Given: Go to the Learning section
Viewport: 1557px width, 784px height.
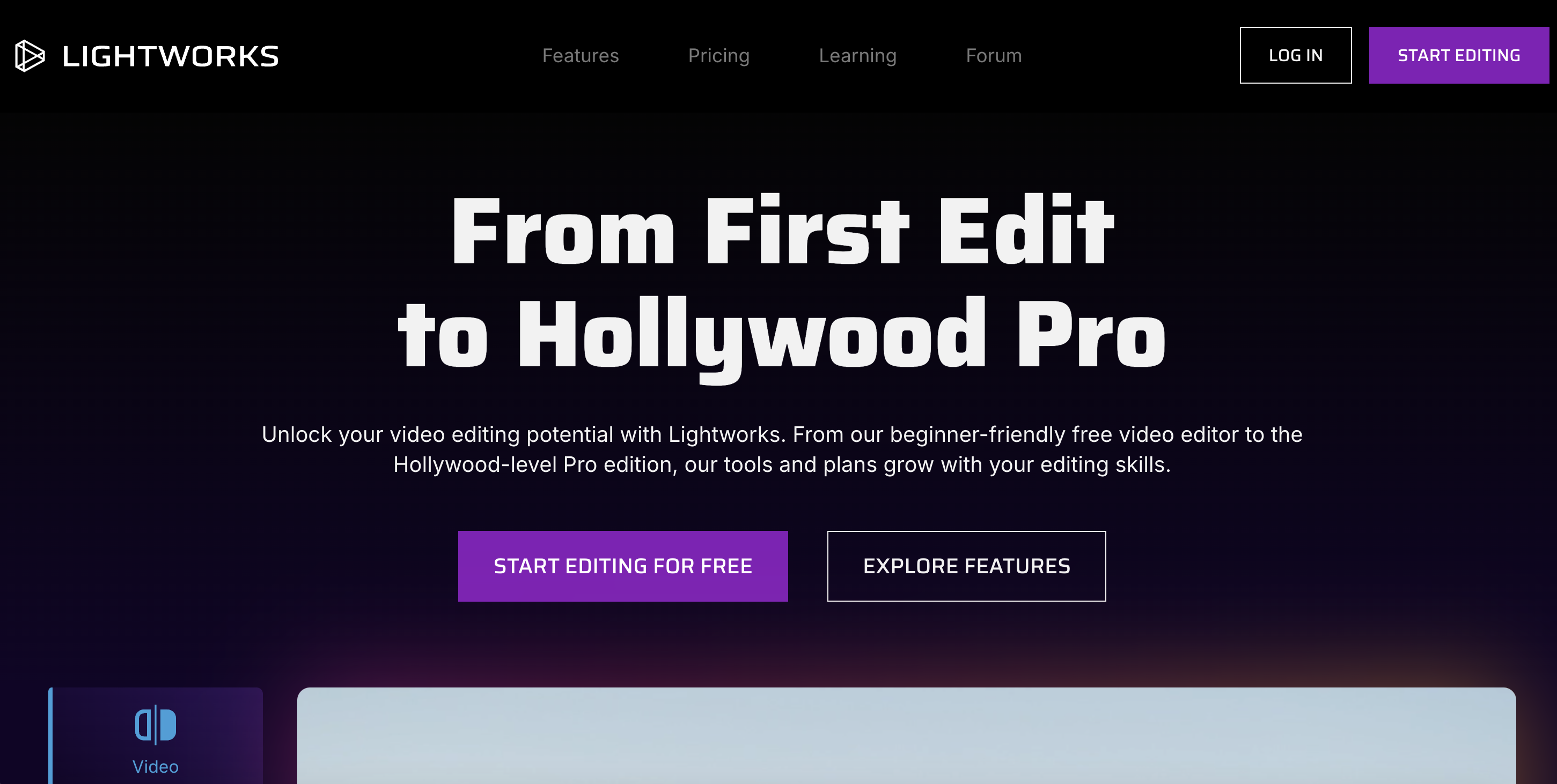Looking at the screenshot, I should tap(858, 56).
